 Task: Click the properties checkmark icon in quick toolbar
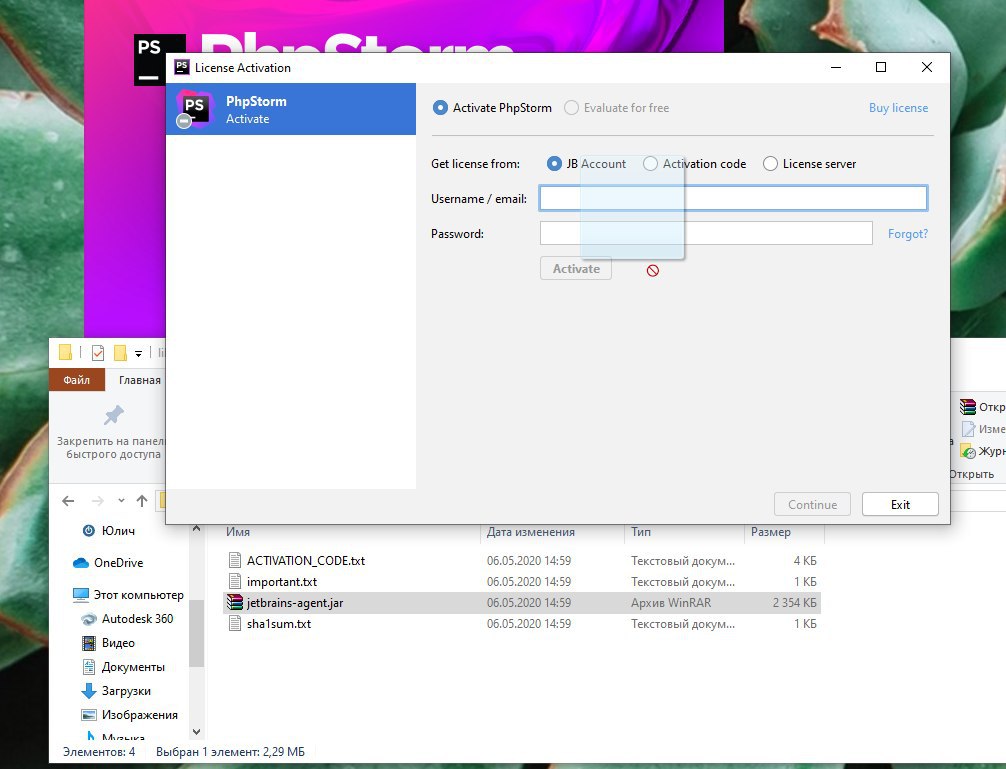click(98, 353)
